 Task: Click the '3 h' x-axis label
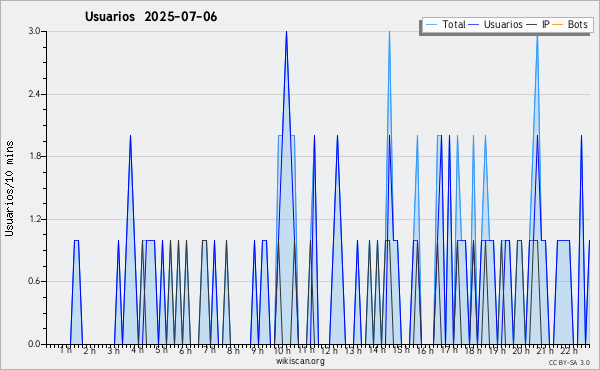pos(113,350)
